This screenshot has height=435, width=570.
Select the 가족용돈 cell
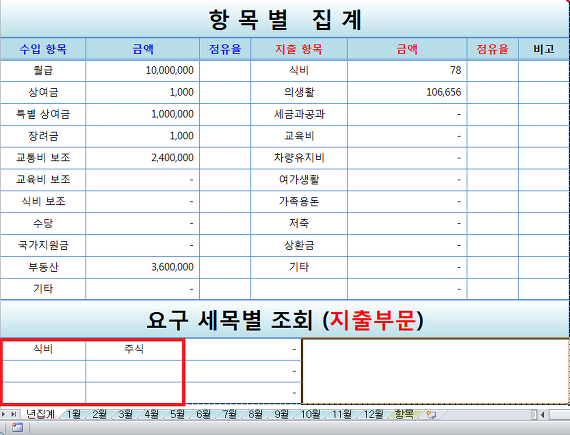299,201
